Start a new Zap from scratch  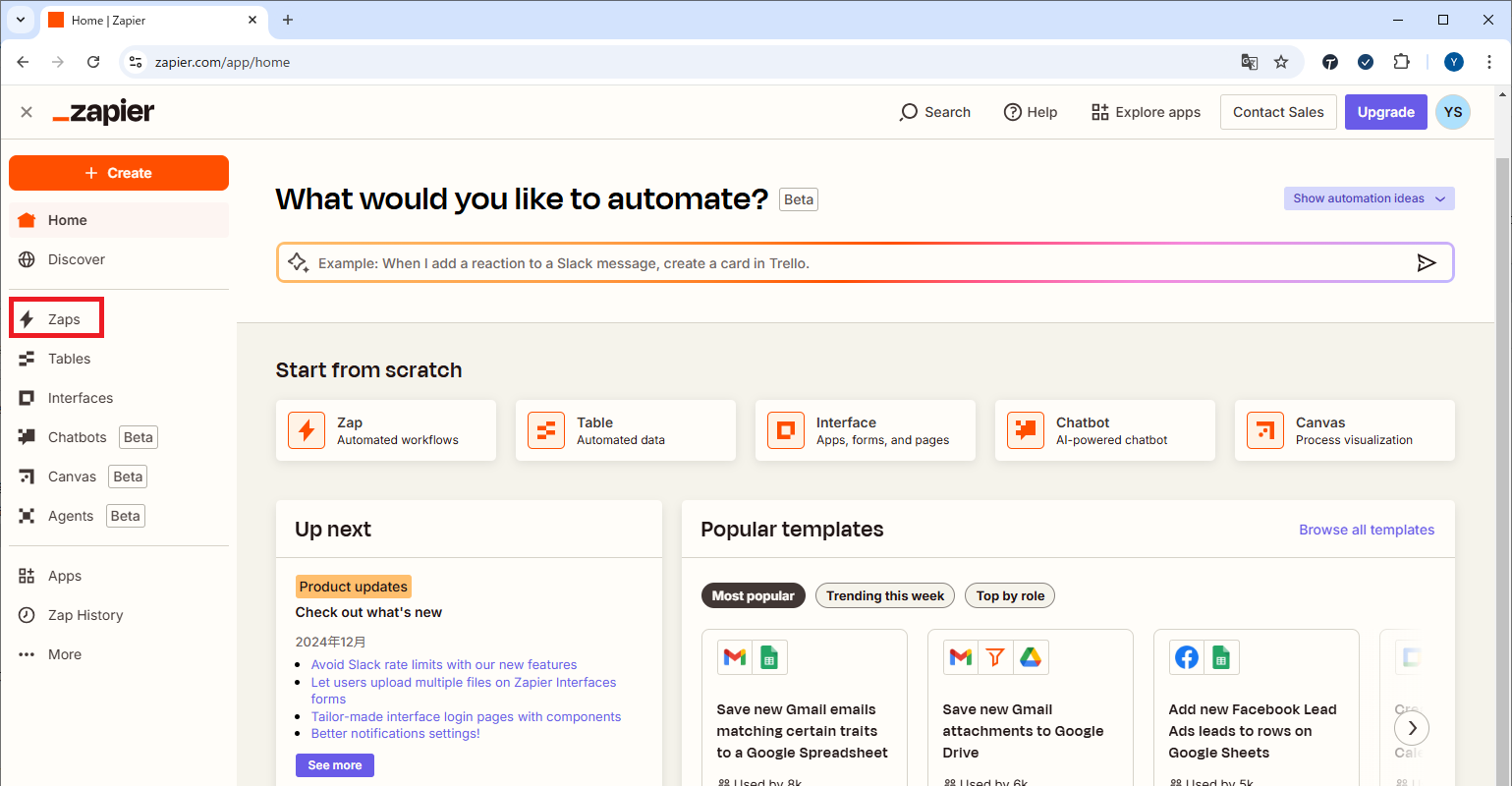pyautogui.click(x=386, y=430)
